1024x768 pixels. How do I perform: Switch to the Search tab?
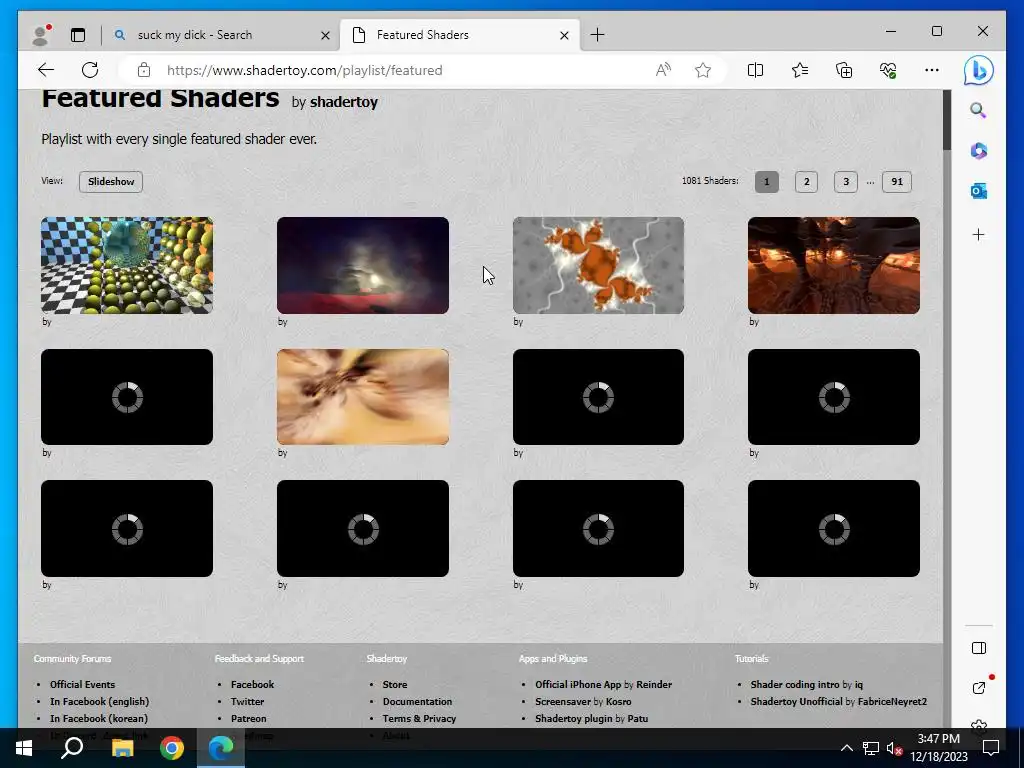click(221, 35)
